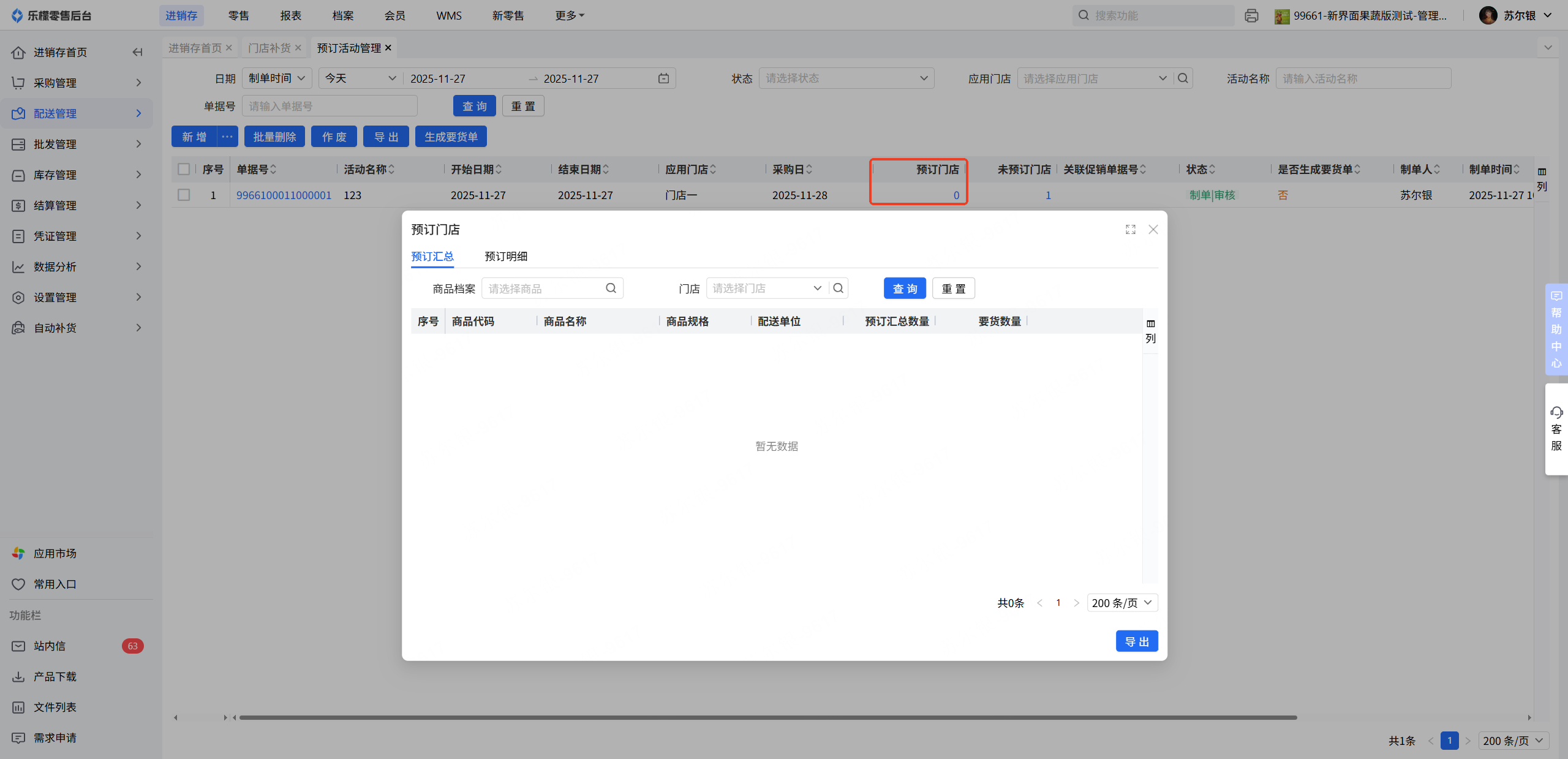This screenshot has width=1568, height=759.
Task: Click the 生成要货单 button
Action: click(450, 137)
